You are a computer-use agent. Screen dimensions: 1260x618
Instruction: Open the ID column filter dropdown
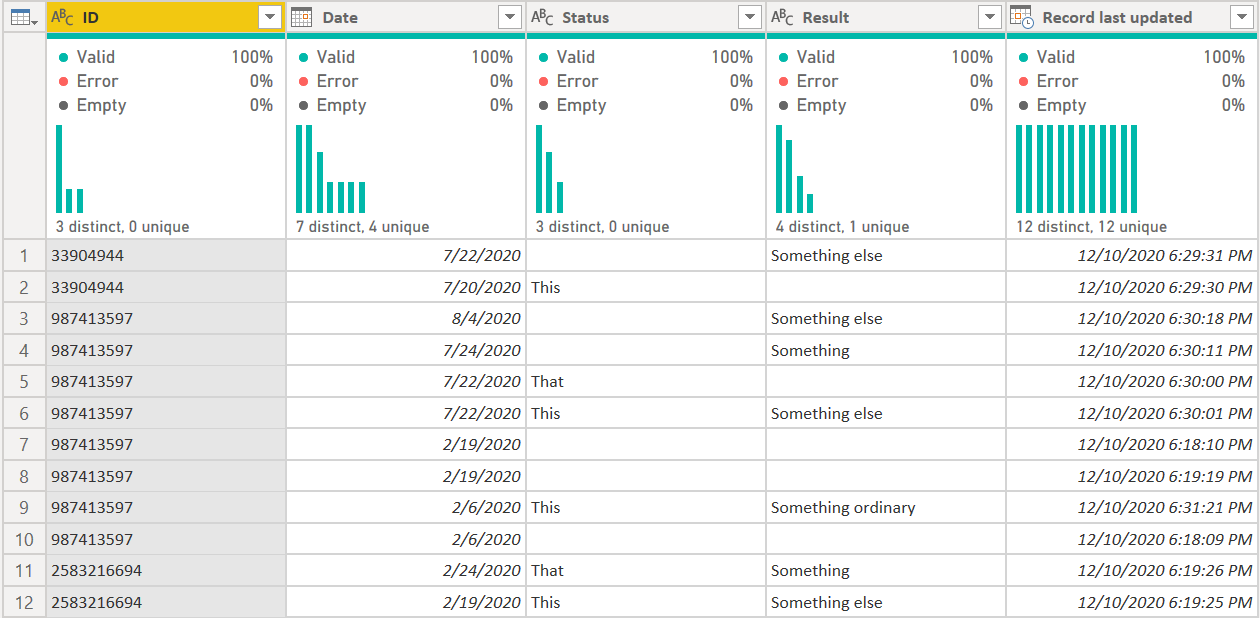point(270,17)
